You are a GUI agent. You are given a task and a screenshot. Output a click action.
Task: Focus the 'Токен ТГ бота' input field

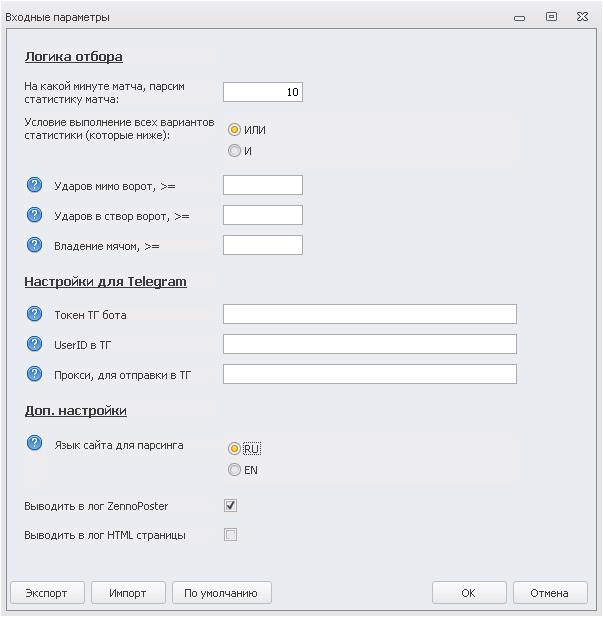(x=369, y=314)
